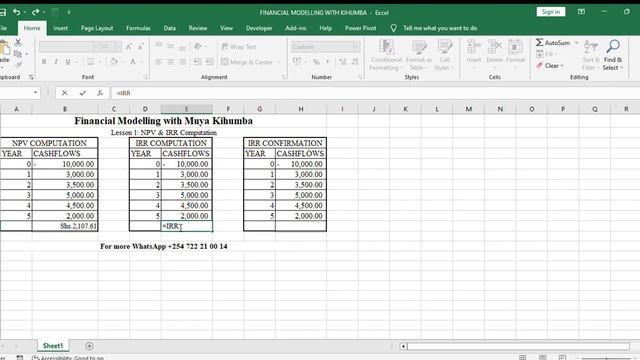This screenshot has width=640, height=360.
Task: Toggle Italic formatting
Action: tap(56, 62)
